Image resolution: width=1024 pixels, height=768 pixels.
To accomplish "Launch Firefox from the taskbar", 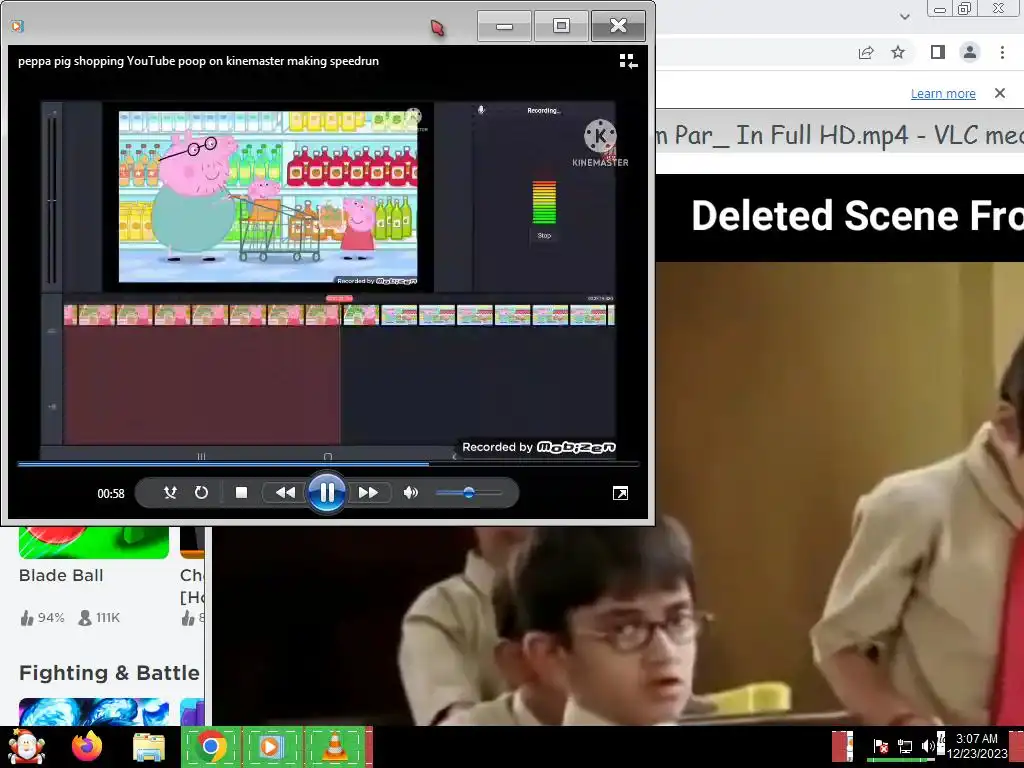I will (87, 746).
